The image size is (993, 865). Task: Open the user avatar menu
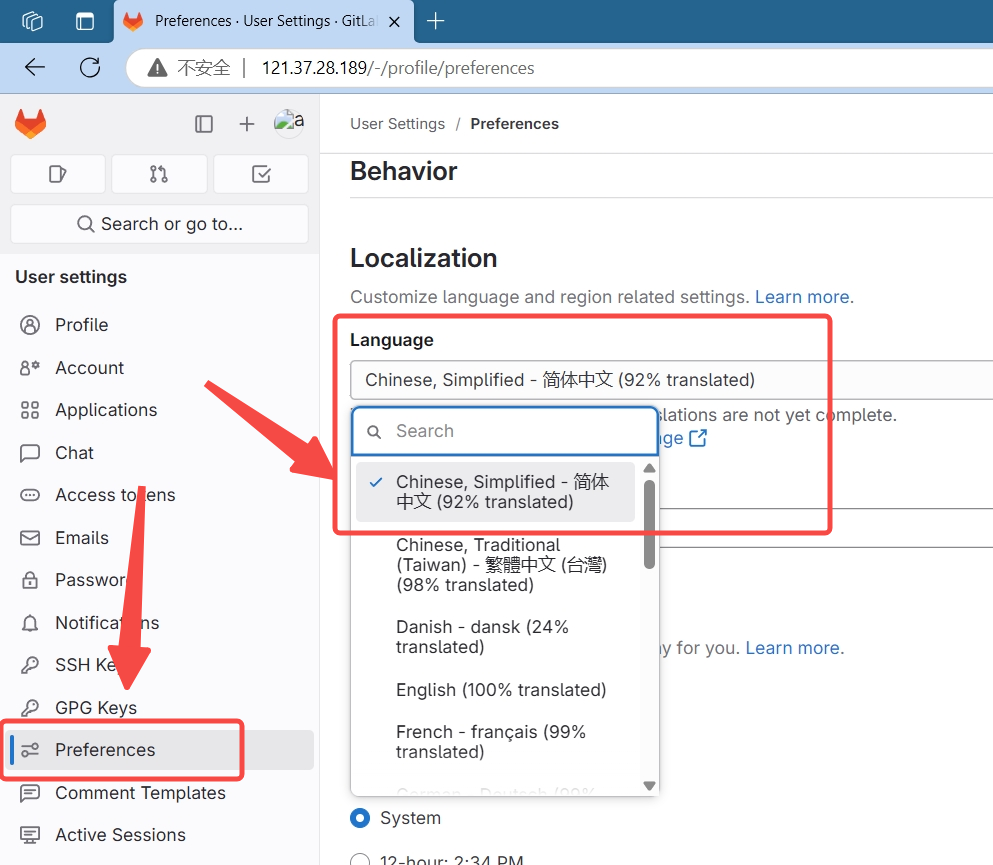[x=289, y=123]
